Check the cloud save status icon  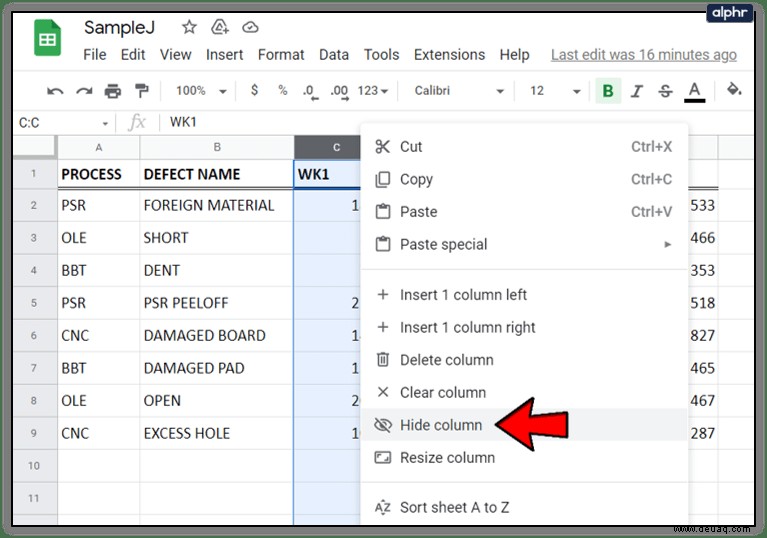point(250,27)
